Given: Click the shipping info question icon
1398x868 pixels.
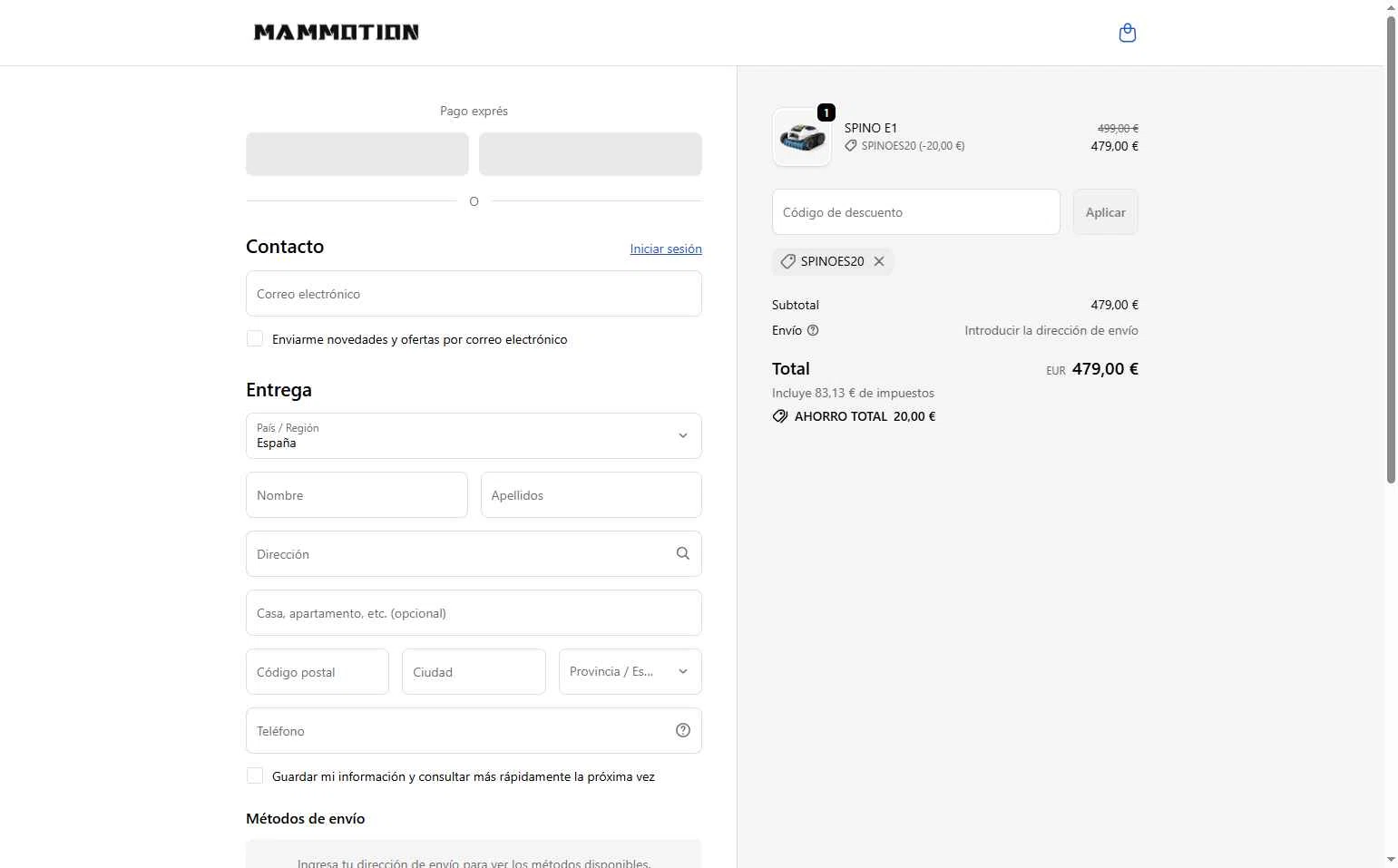Looking at the screenshot, I should (x=813, y=330).
